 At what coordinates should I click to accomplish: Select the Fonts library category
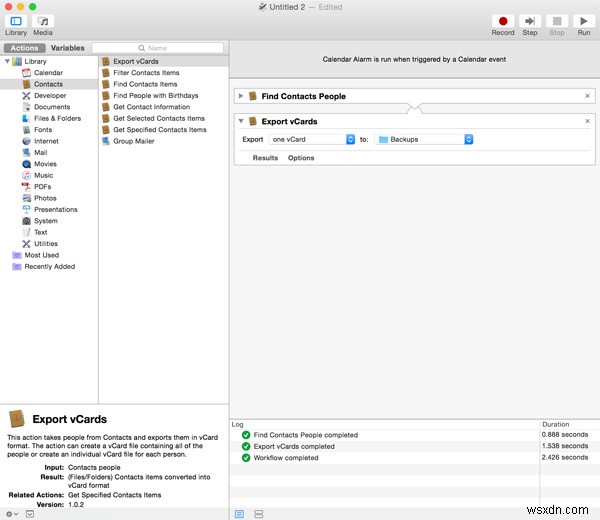click(x=43, y=130)
